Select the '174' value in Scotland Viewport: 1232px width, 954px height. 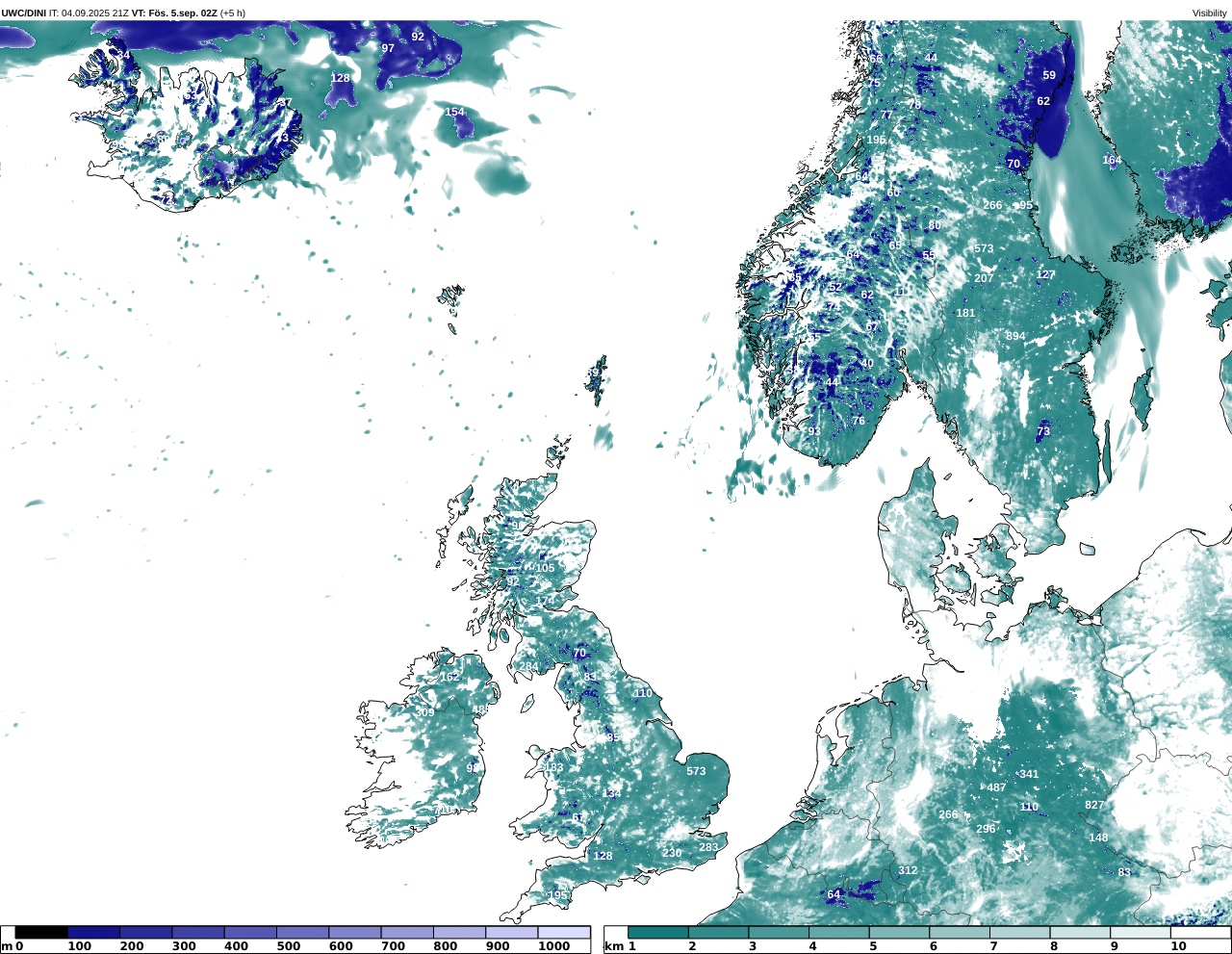545,601
